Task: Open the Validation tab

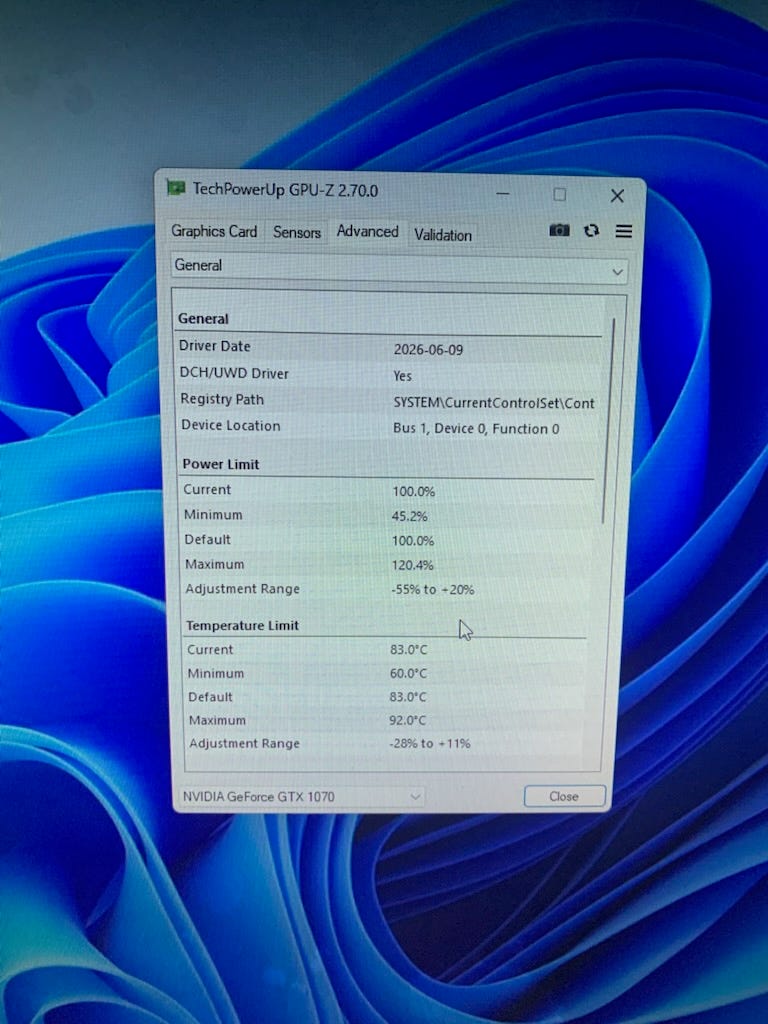Action: 443,235
